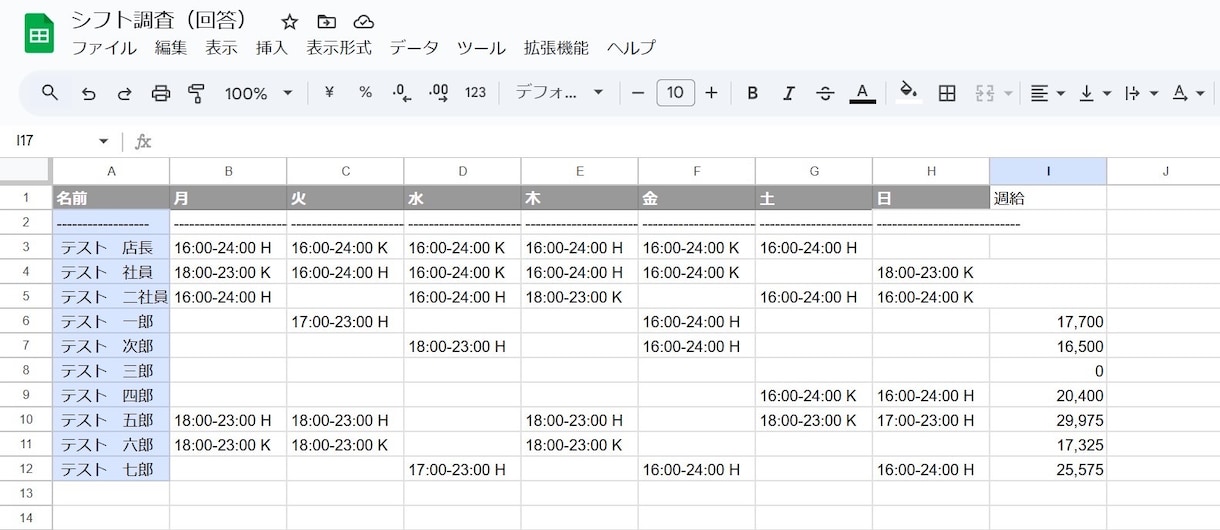1220x530 pixels.
Task: Click the move-to-folder icon
Action: (x=326, y=21)
